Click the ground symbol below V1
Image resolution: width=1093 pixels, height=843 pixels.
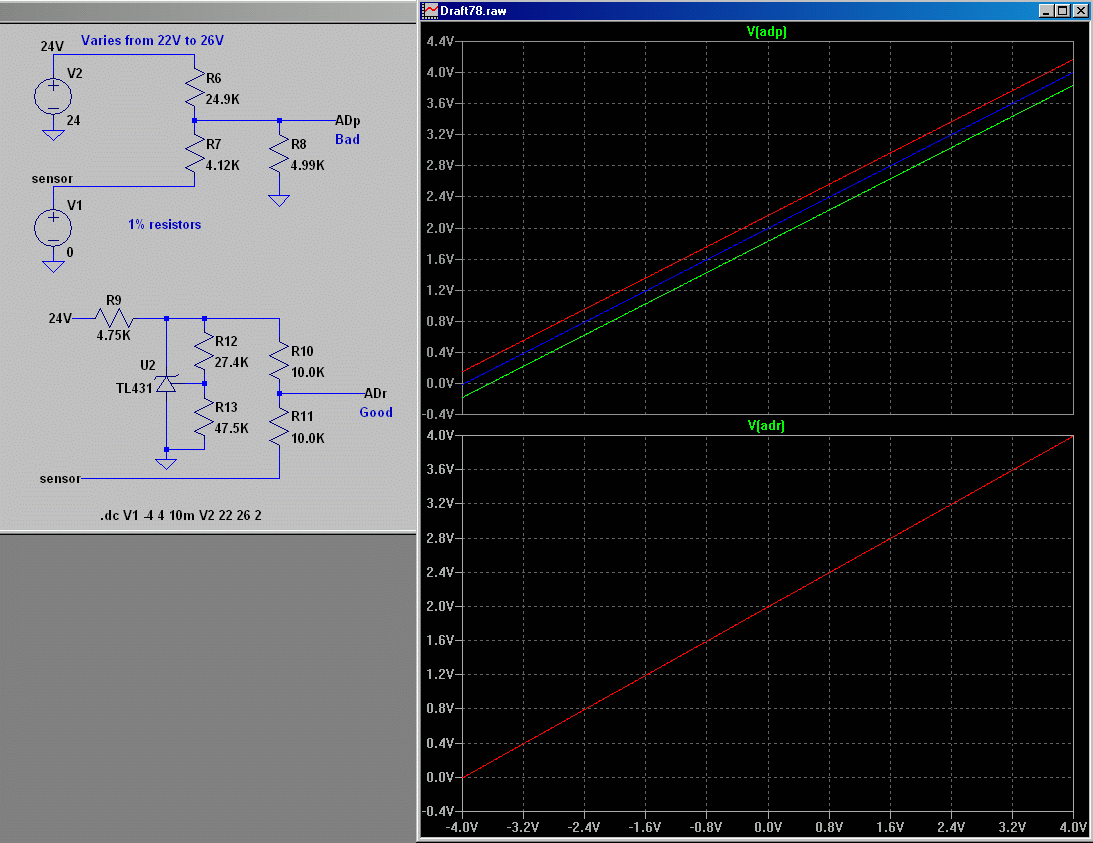click(53, 265)
